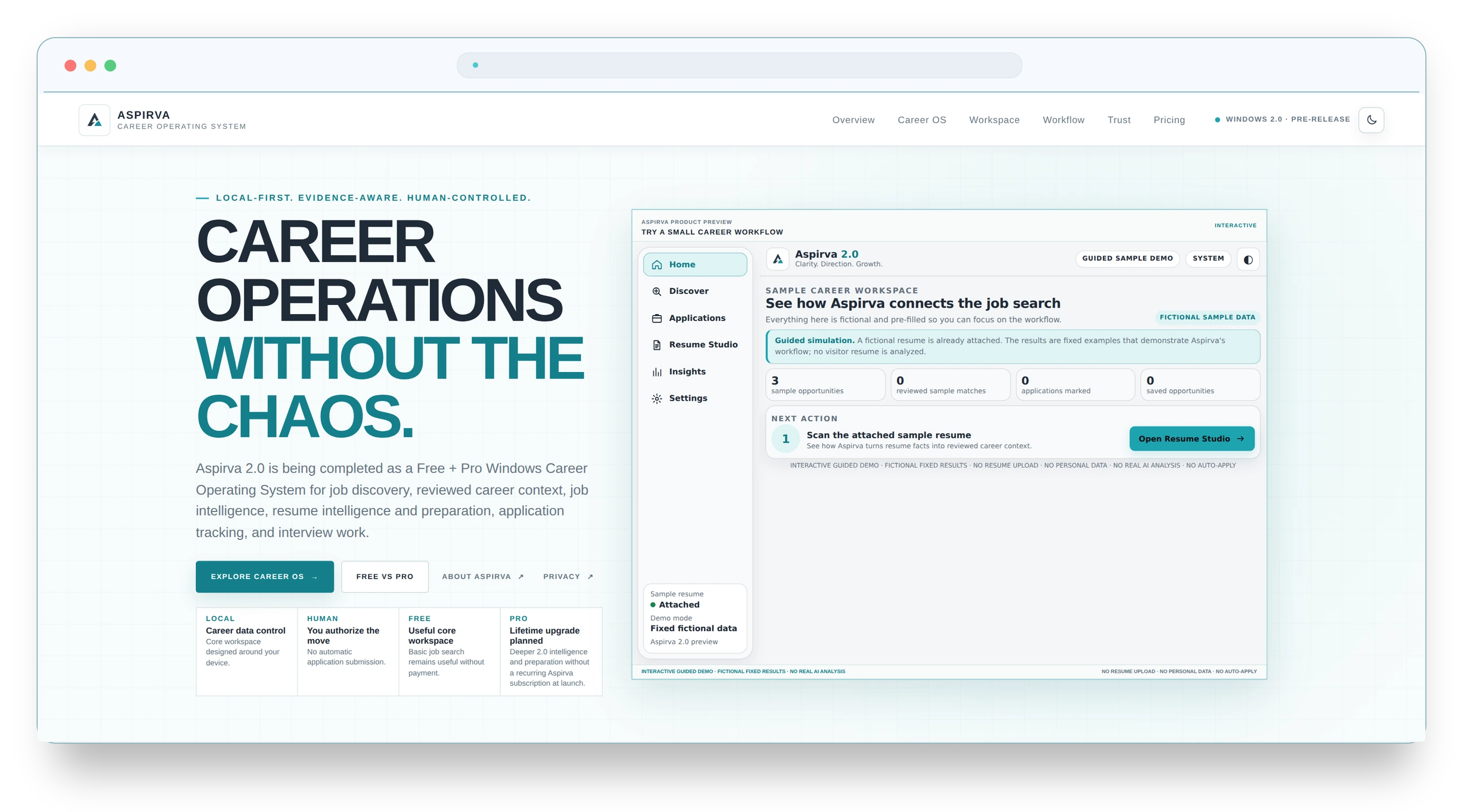
Task: Click the PRO Lifetime upgrade planned card
Action: 550,651
